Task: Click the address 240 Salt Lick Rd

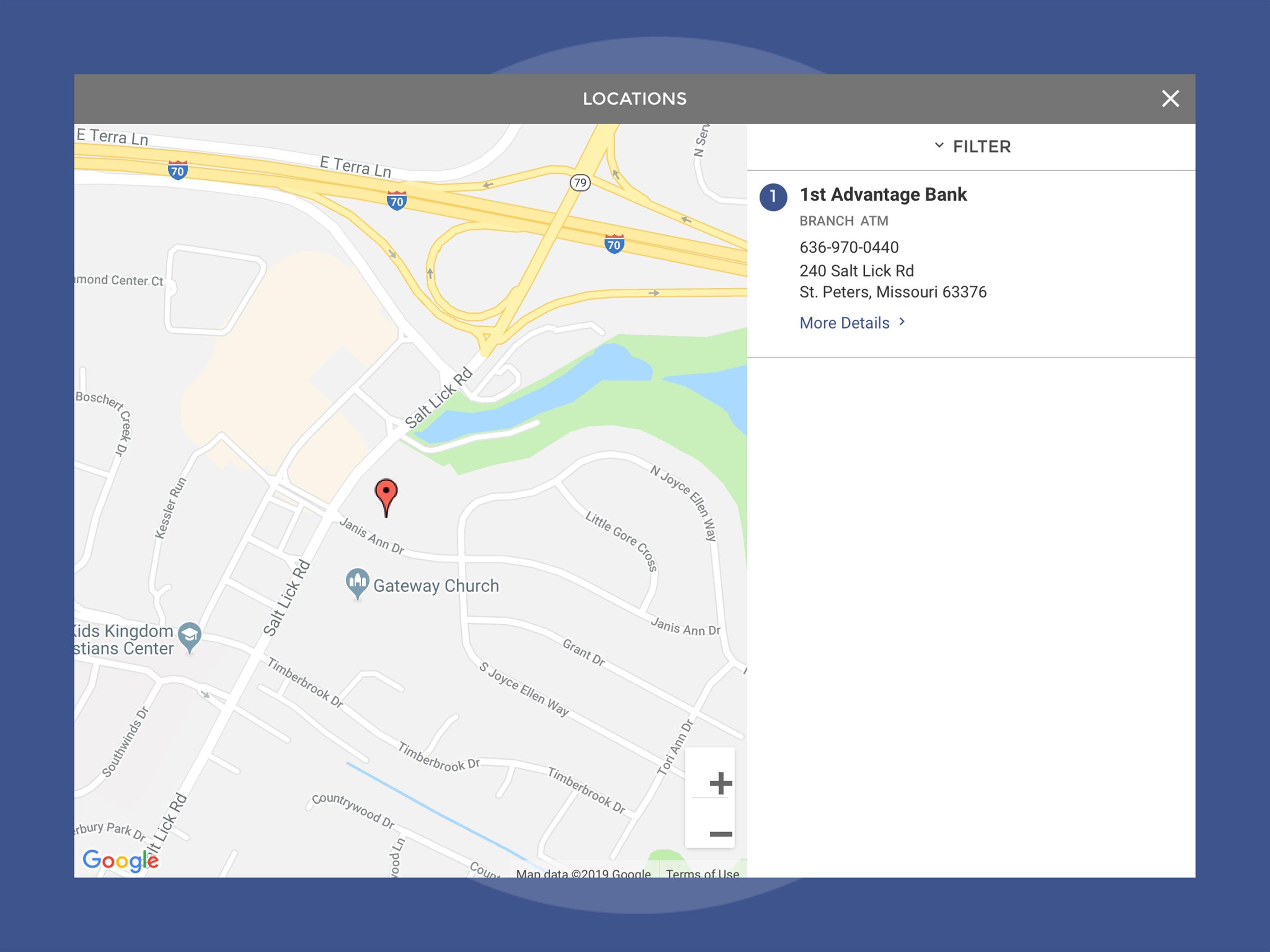Action: [857, 271]
